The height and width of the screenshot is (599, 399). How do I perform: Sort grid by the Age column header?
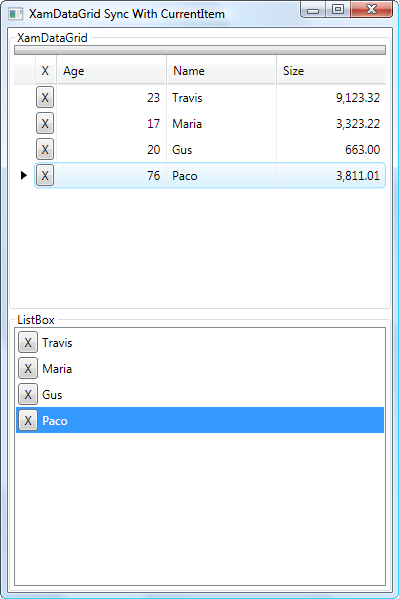click(111, 70)
